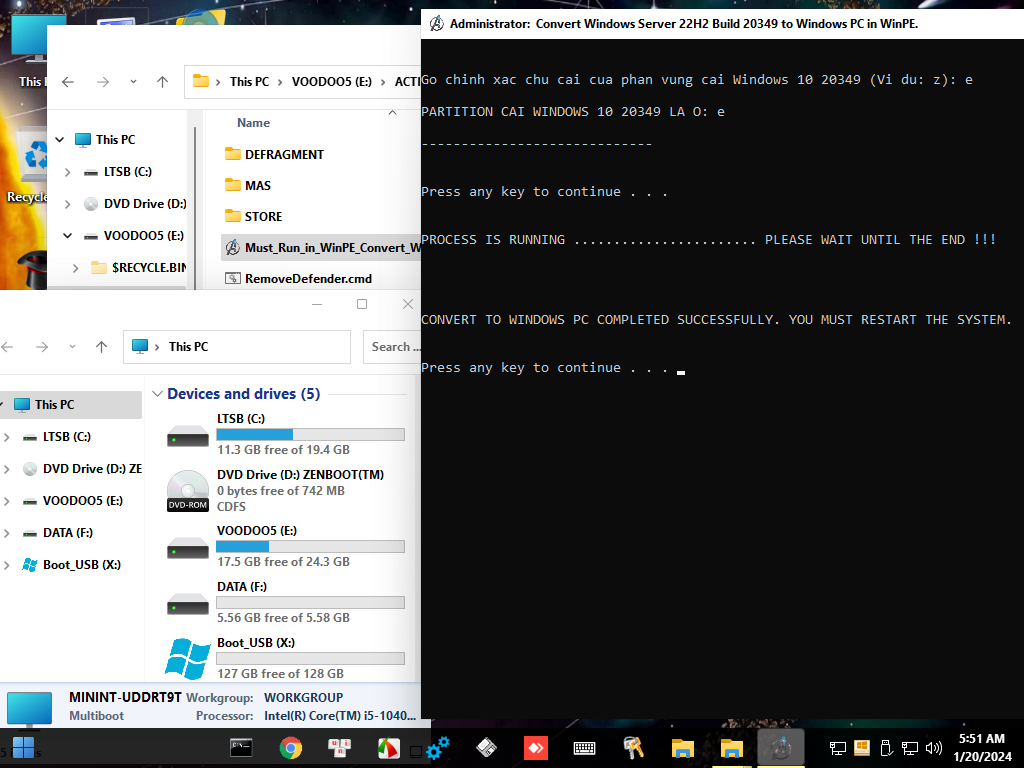Screen dimensions: 1024x768
Task: Collapse This PC in upper tree
Action: pyautogui.click(x=60, y=140)
